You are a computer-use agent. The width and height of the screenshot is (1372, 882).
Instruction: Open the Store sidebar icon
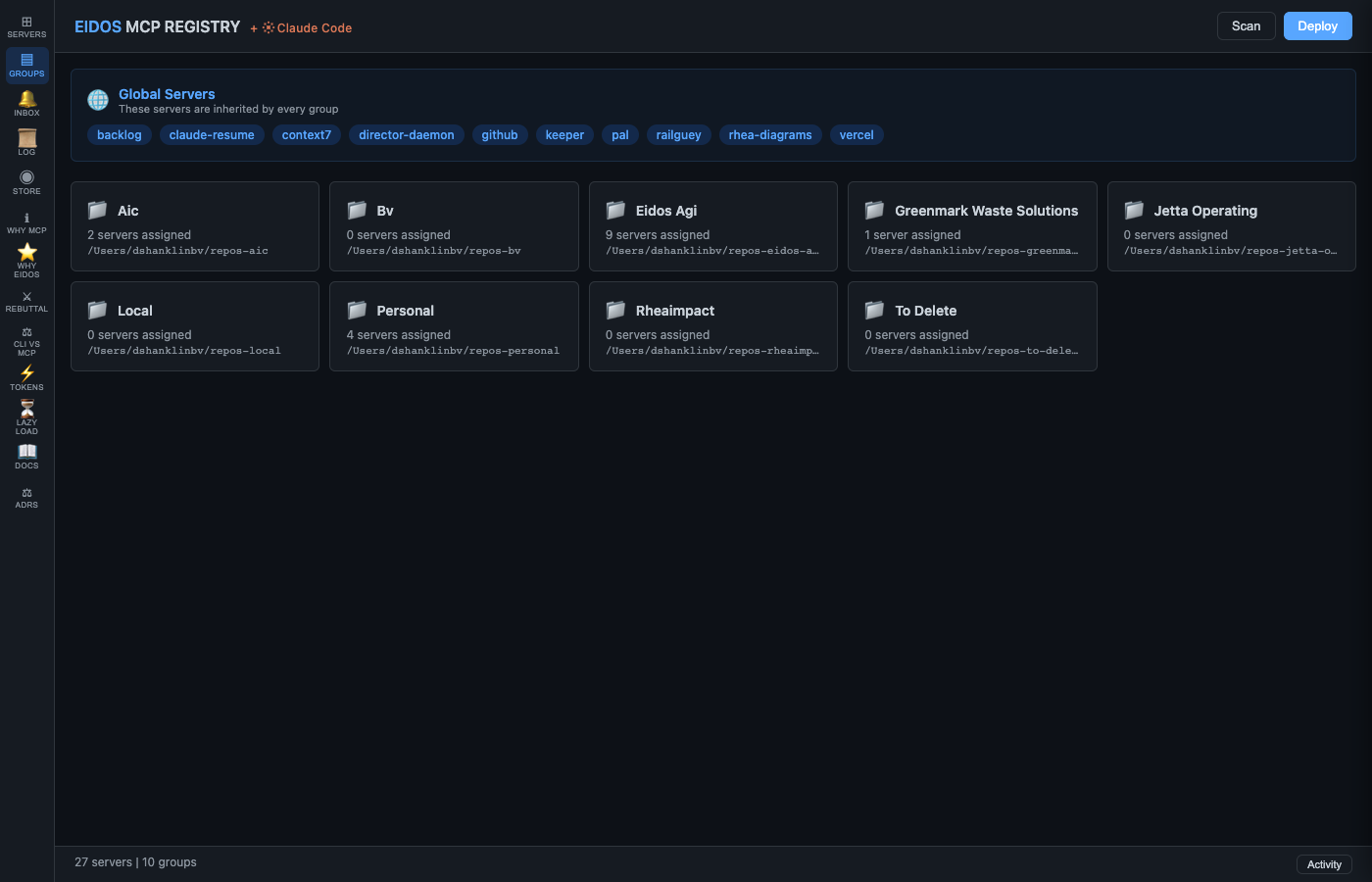click(x=26, y=177)
